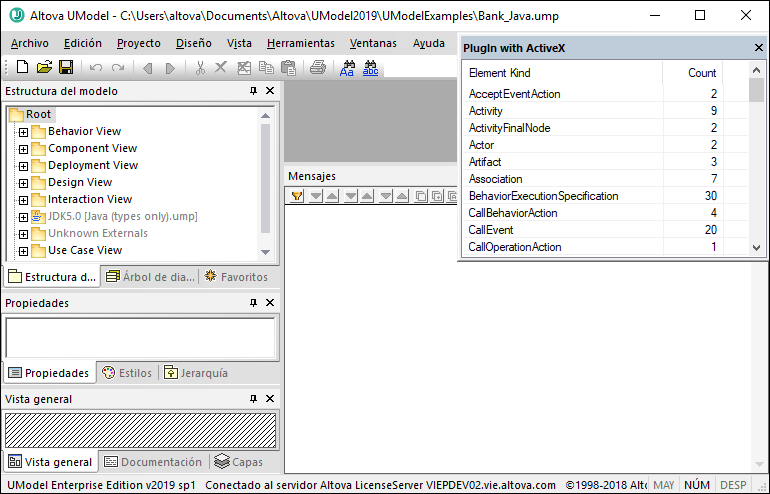This screenshot has height=494, width=770.
Task: Click the delete from diagram icon
Action: click(x=244, y=68)
